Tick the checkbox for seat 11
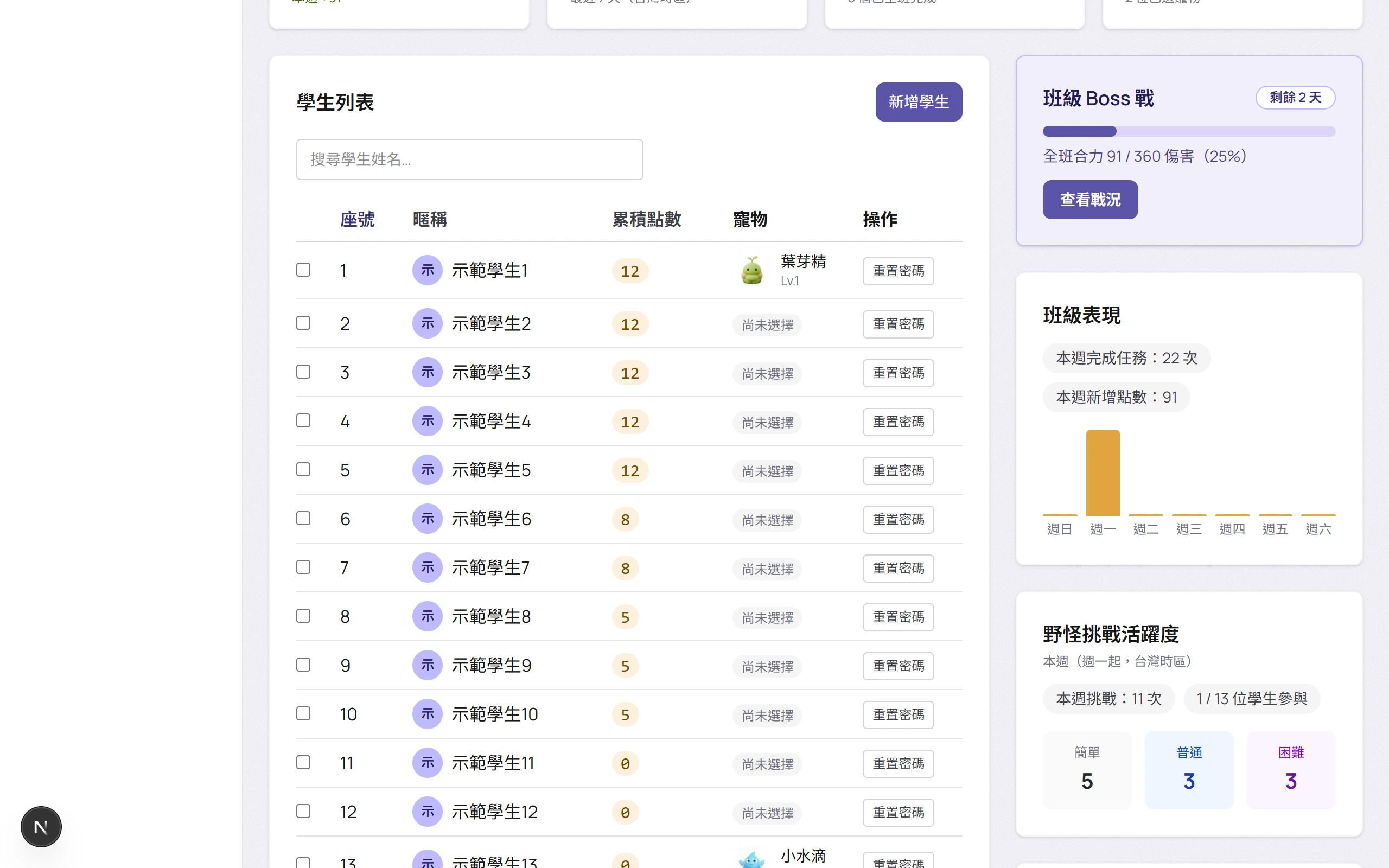Screen dimensions: 1389x868 point(303,762)
